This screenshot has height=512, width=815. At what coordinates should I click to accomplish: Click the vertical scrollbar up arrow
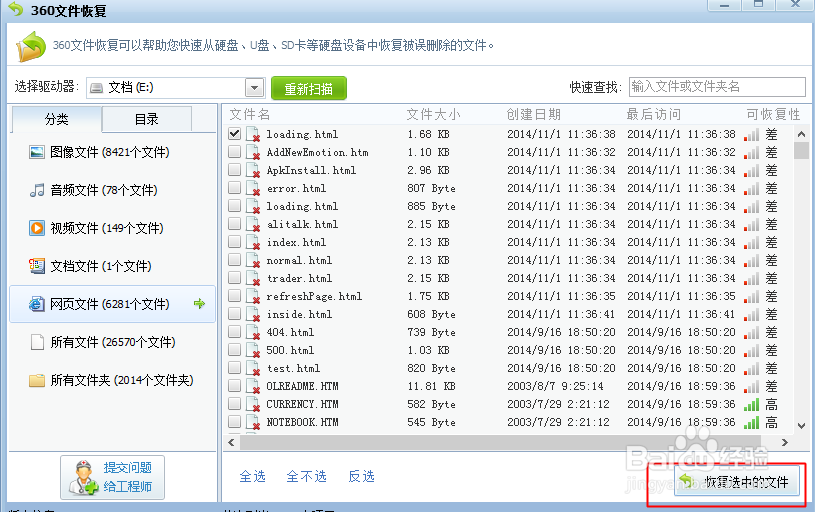click(x=801, y=134)
